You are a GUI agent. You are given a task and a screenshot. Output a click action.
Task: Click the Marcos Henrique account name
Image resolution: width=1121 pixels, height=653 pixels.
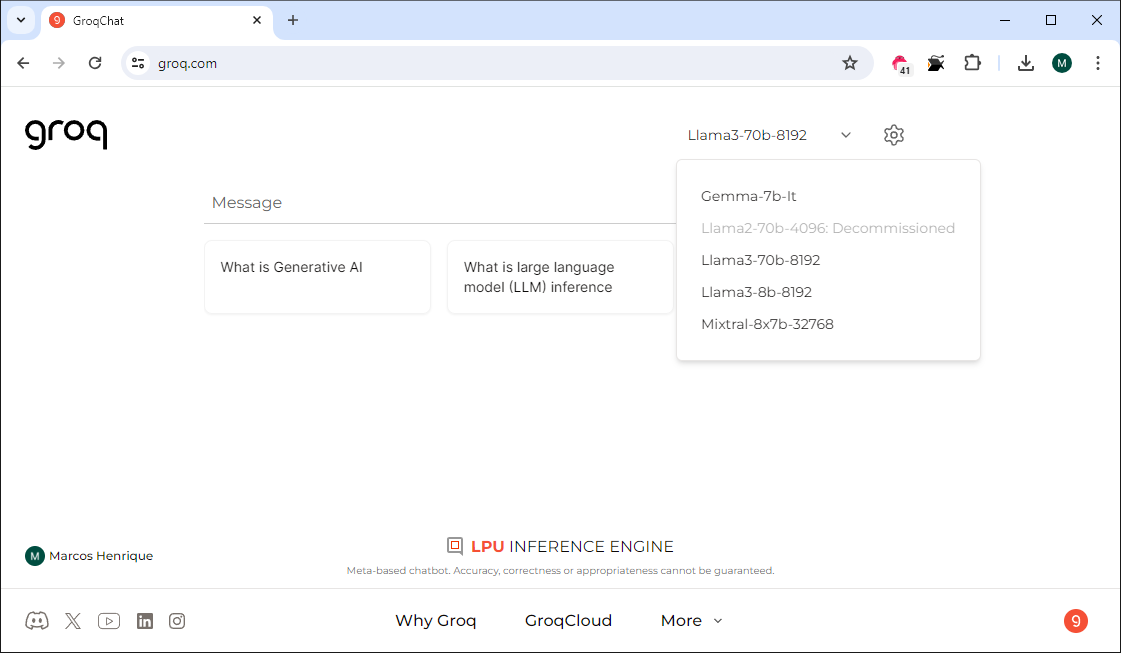click(x=101, y=556)
